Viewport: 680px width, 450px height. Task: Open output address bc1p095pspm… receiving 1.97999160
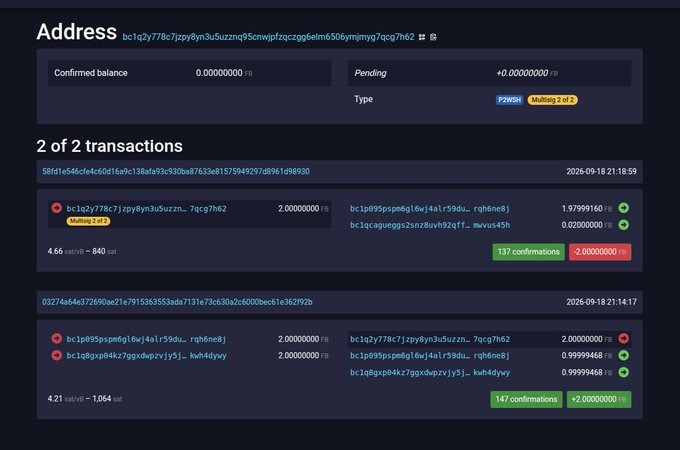[430, 209]
